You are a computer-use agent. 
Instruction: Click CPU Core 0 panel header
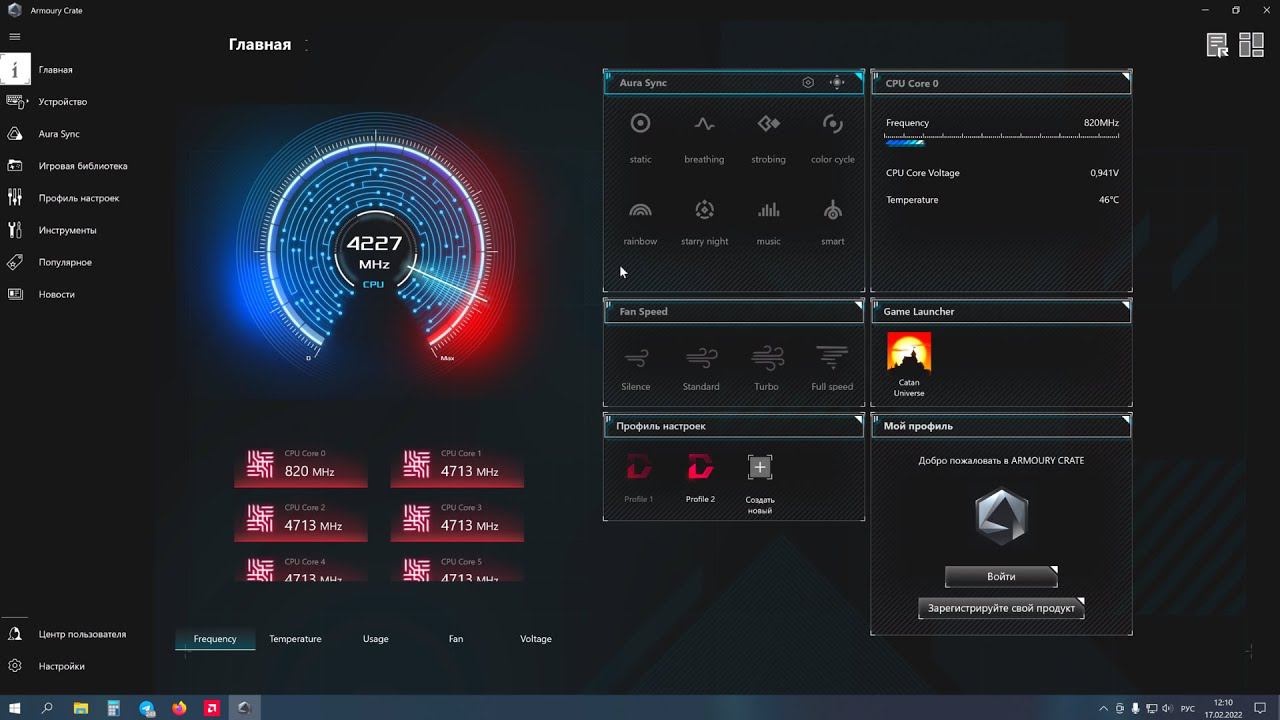click(x=1001, y=83)
